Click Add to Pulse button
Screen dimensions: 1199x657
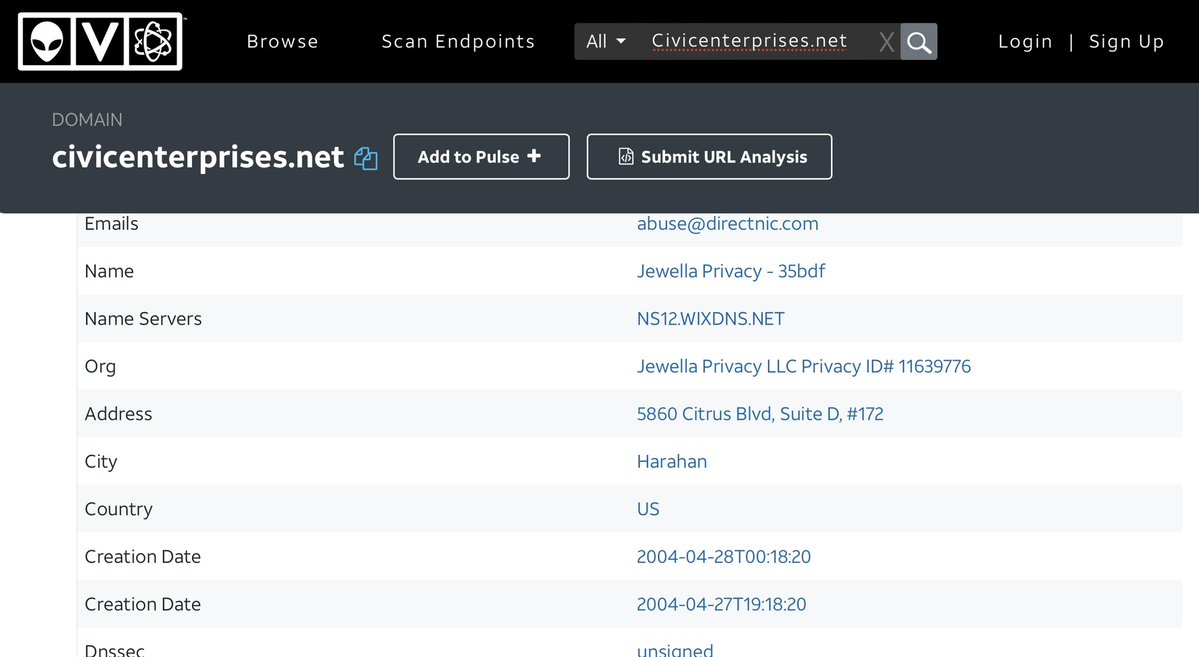coord(481,157)
